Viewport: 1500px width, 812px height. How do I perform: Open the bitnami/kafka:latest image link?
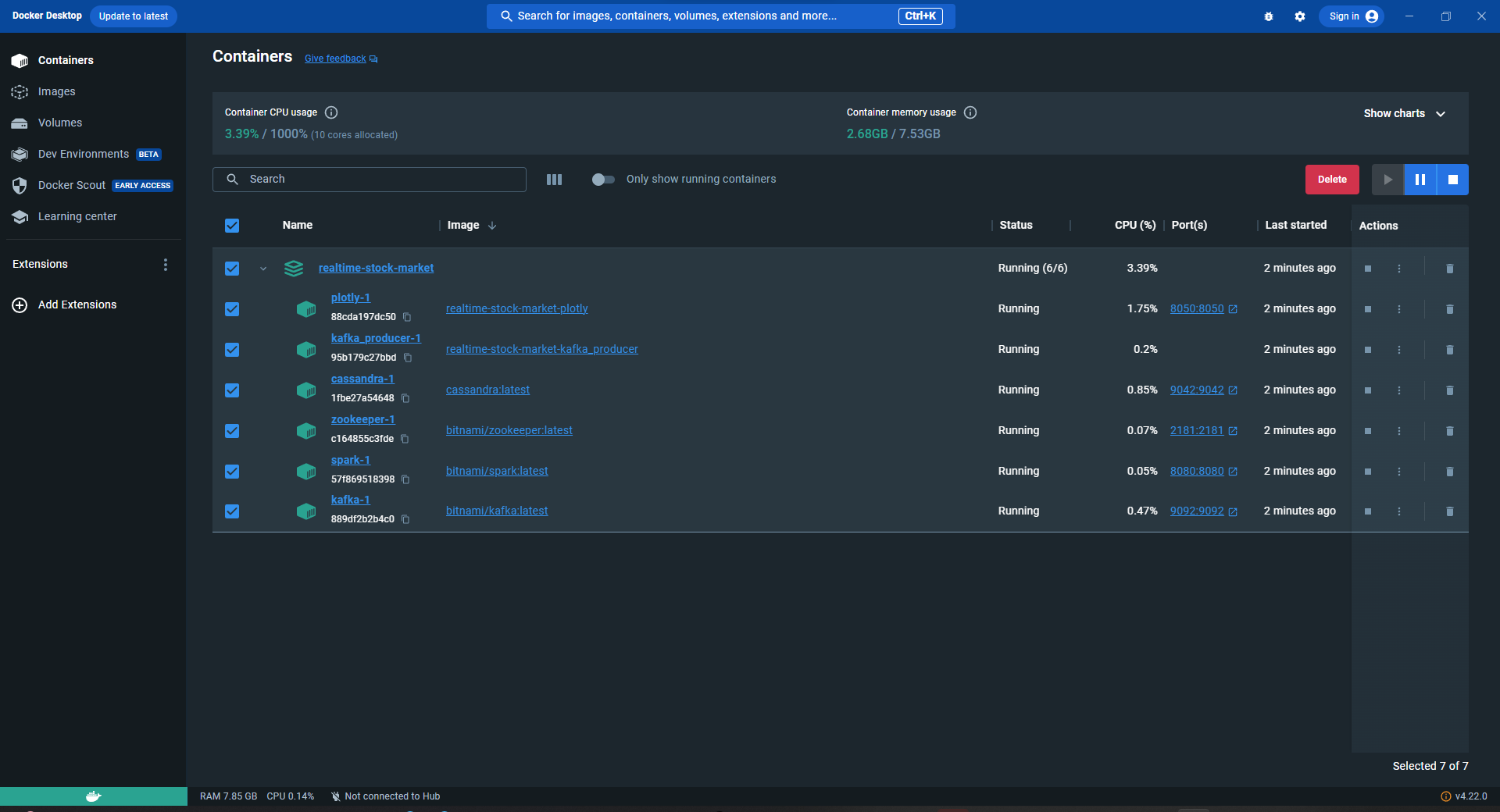pyautogui.click(x=497, y=511)
